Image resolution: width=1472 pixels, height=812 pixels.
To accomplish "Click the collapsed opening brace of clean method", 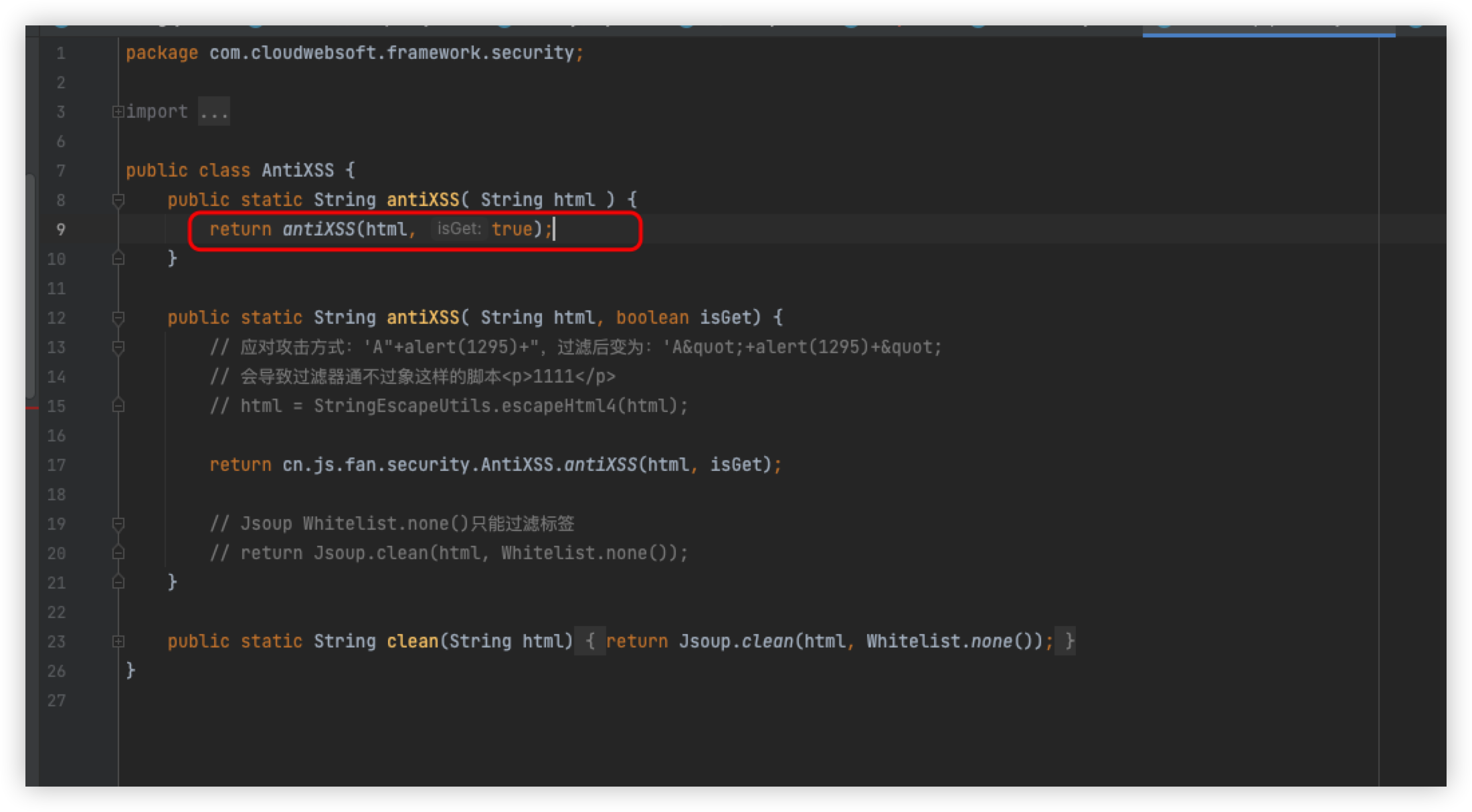I will (x=590, y=641).
